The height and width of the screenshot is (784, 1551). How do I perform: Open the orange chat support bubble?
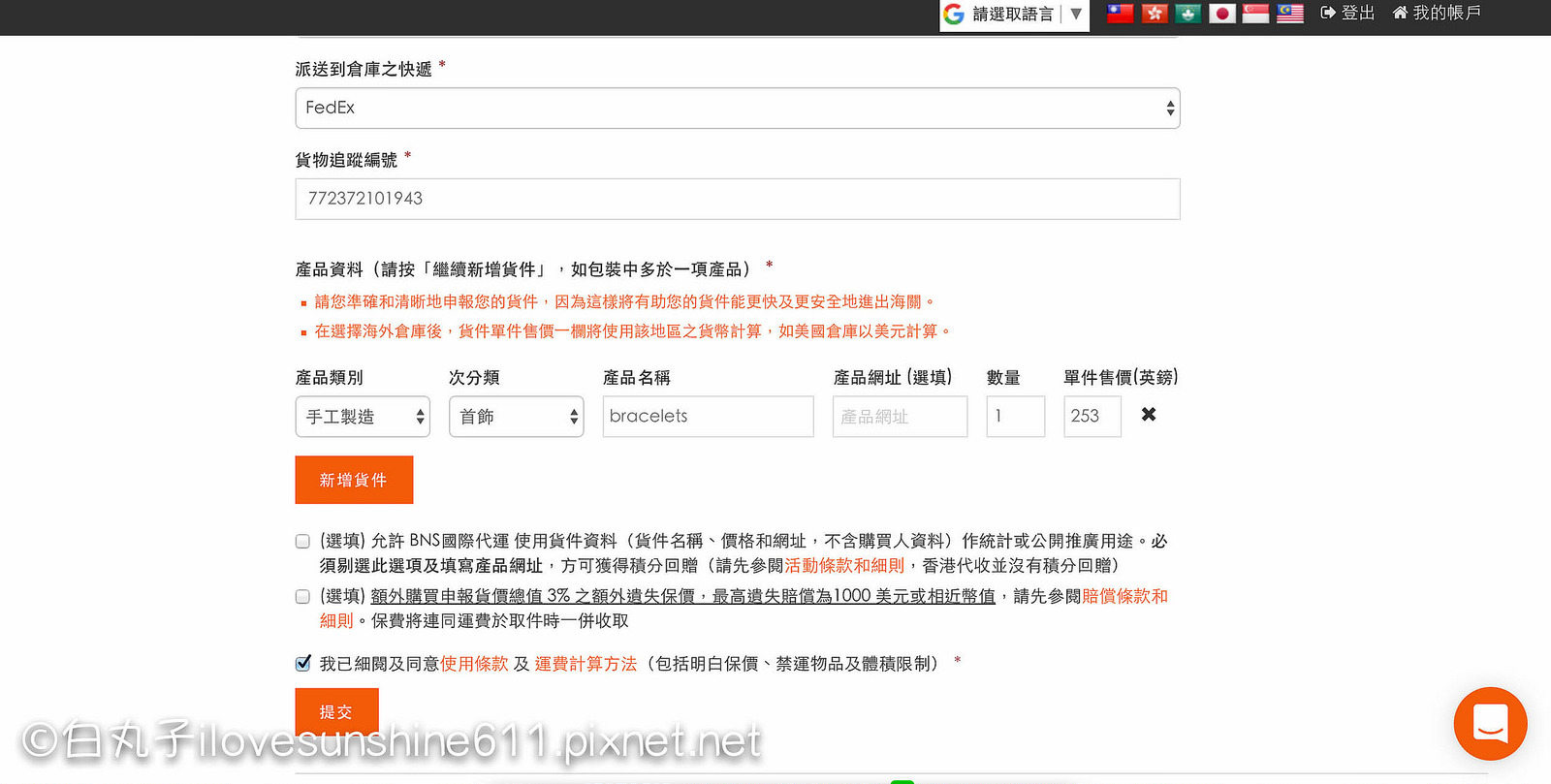(x=1490, y=723)
